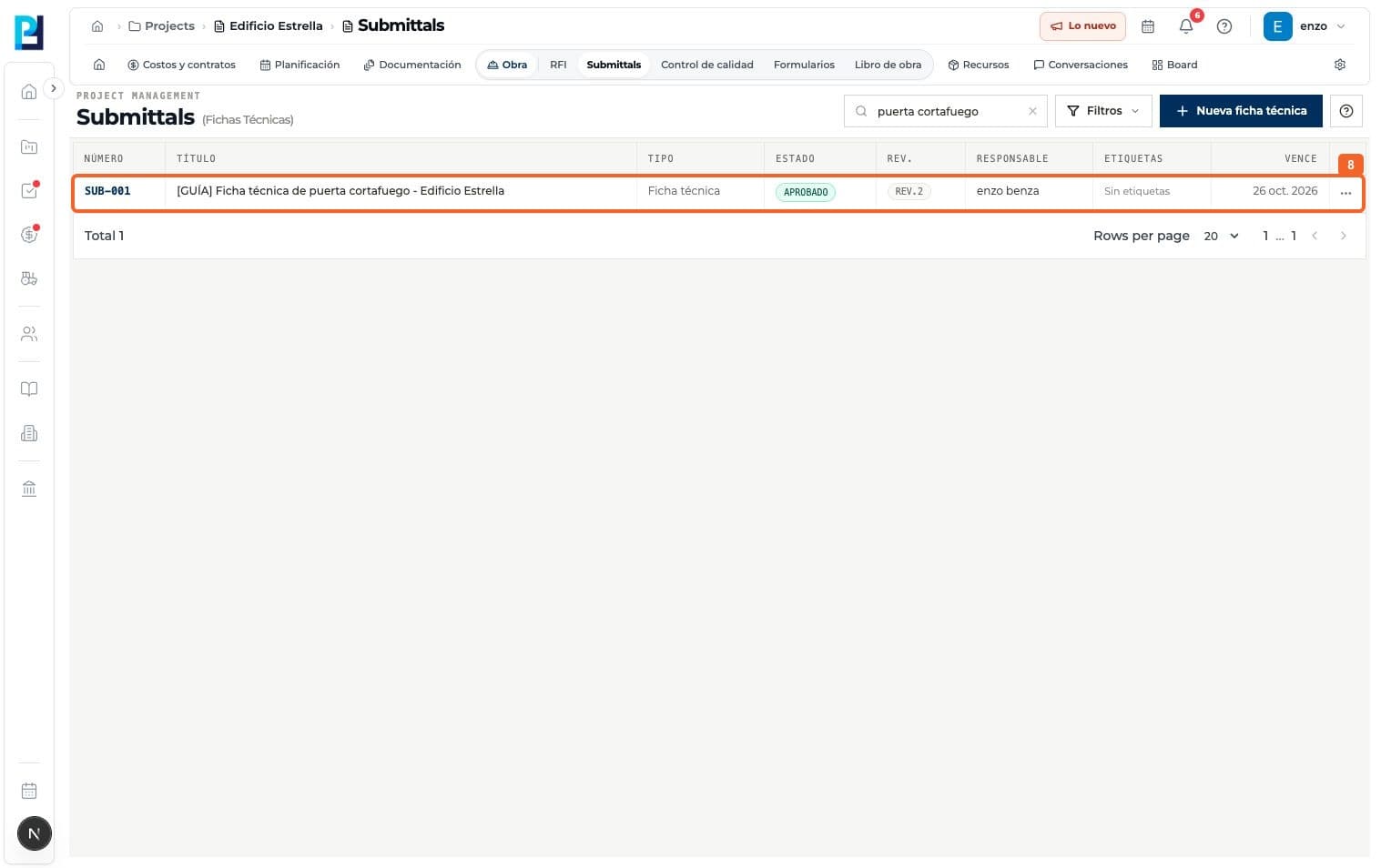Open the checklist icon in the left sidebar
The width and height of the screenshot is (1381, 868).
point(29,190)
